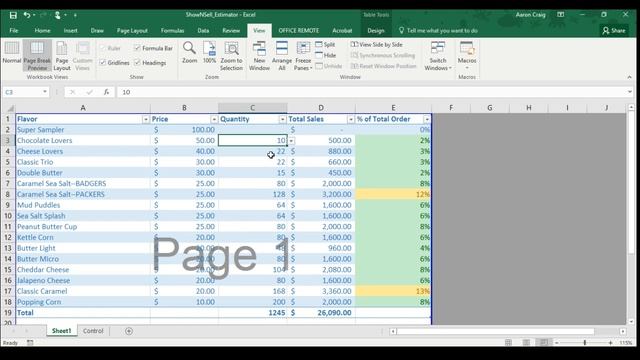Click Page Layout icon in status bar
Image resolution: width=640 pixels, height=360 pixels.
(x=527, y=343)
